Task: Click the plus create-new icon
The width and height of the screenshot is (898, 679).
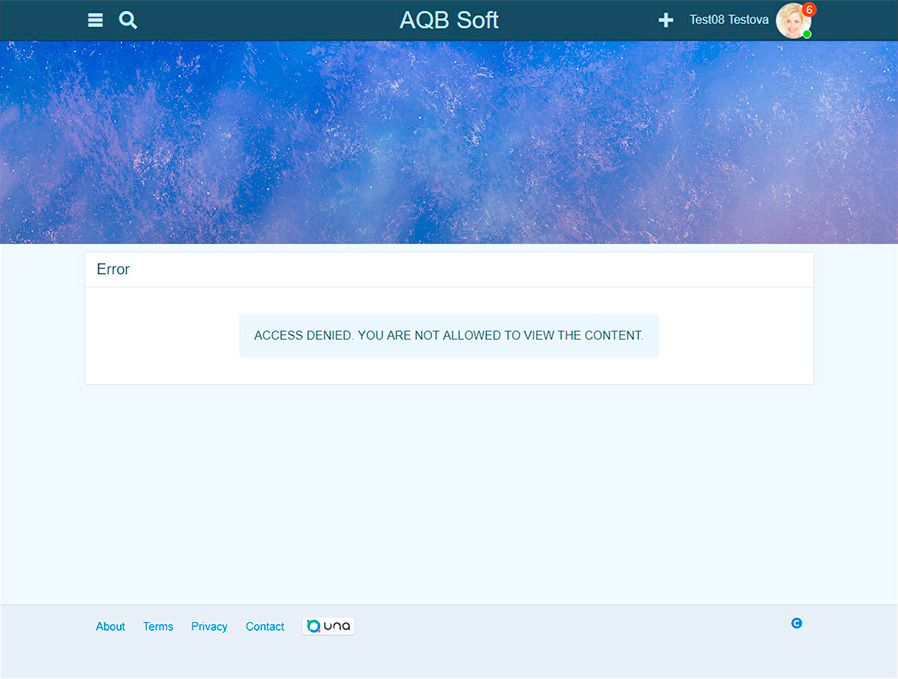Action: [666, 20]
